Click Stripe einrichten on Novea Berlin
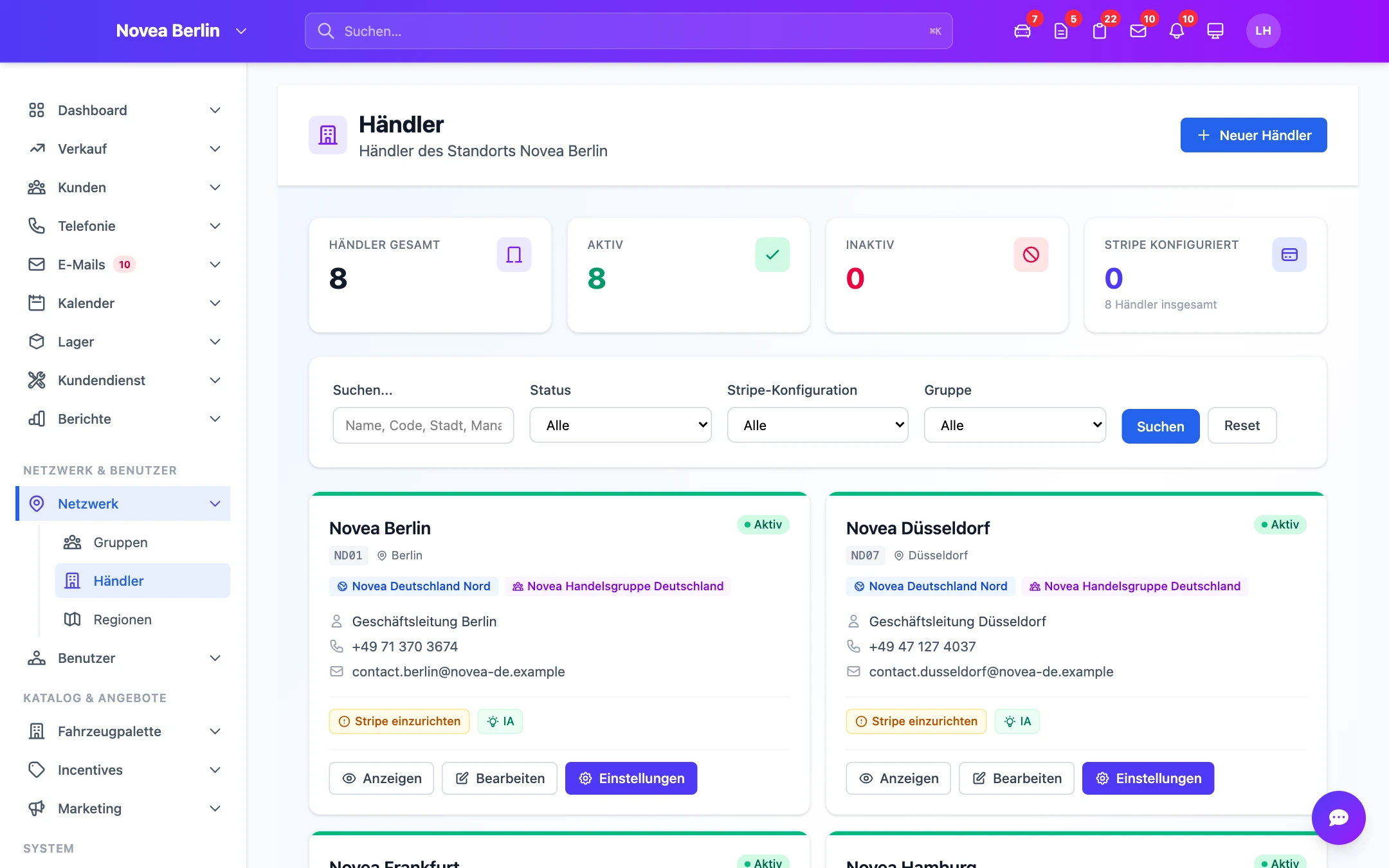 pos(399,721)
